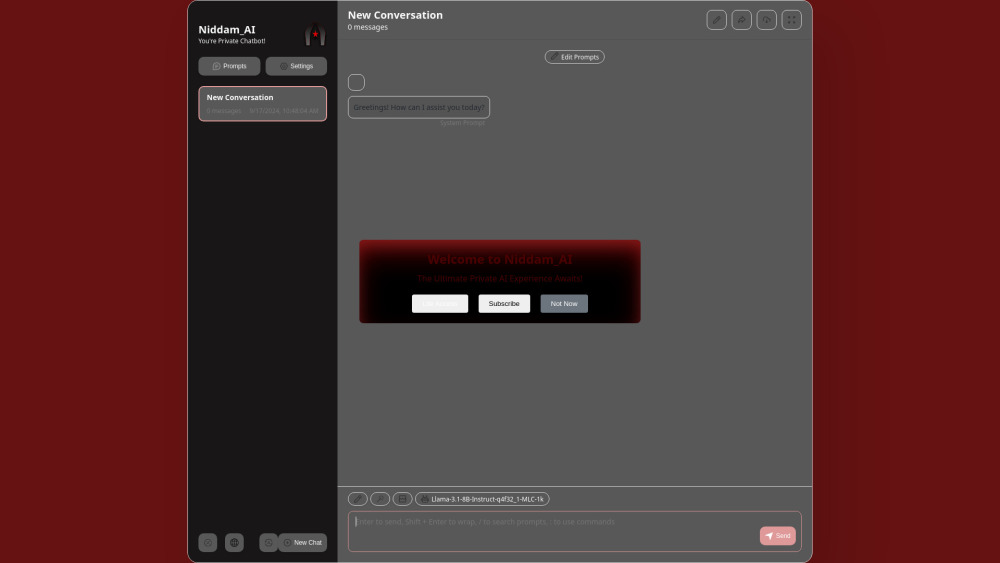Click the leftmost white button in the welcome dialog

(x=440, y=303)
